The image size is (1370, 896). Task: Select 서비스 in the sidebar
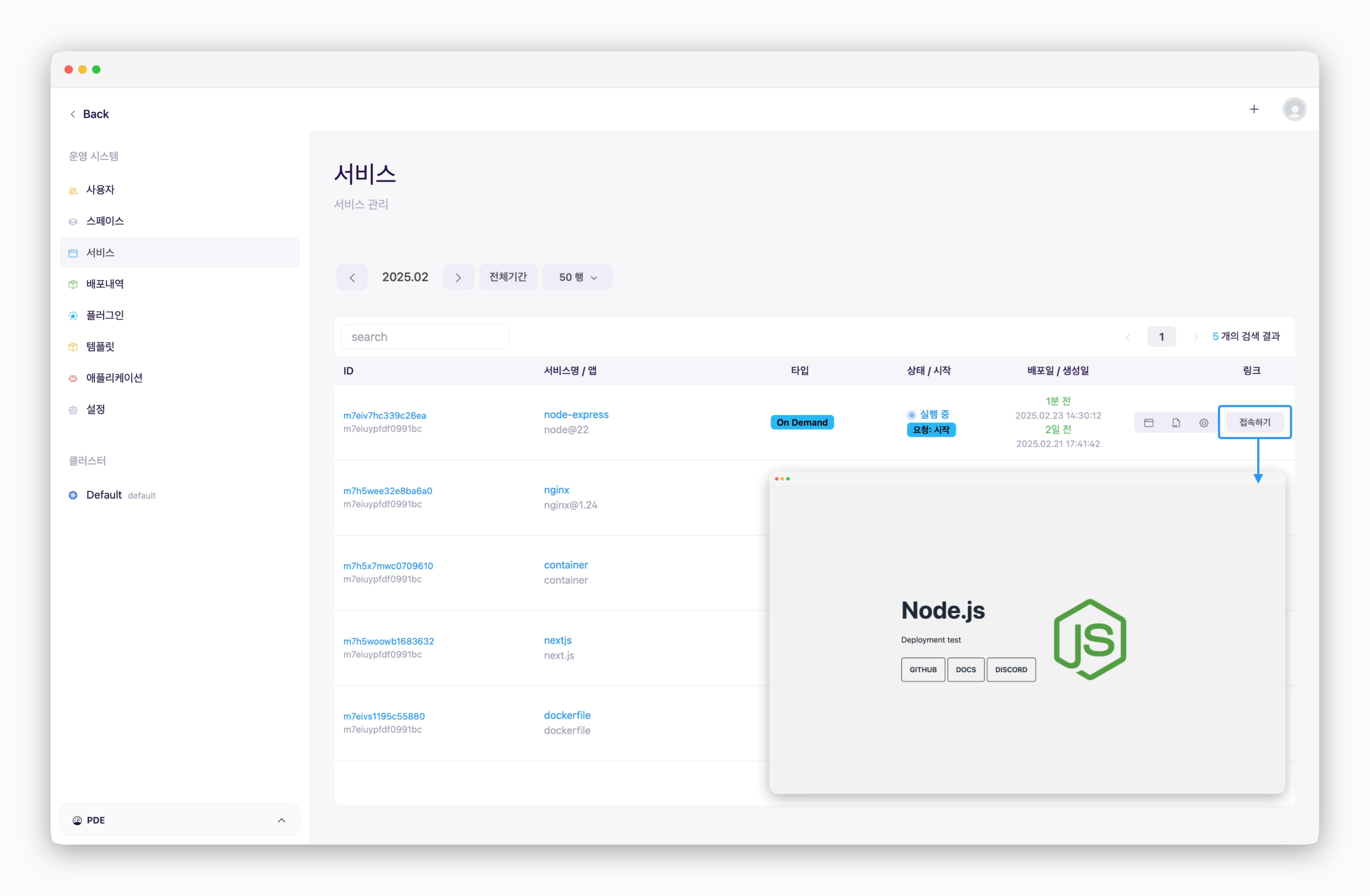coord(180,253)
